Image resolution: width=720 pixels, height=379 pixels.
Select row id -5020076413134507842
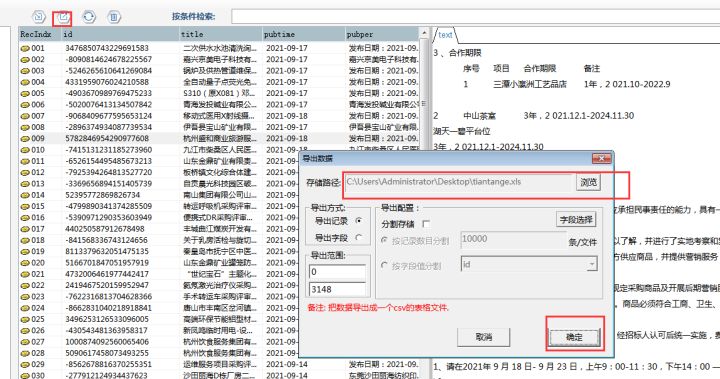coord(108,105)
